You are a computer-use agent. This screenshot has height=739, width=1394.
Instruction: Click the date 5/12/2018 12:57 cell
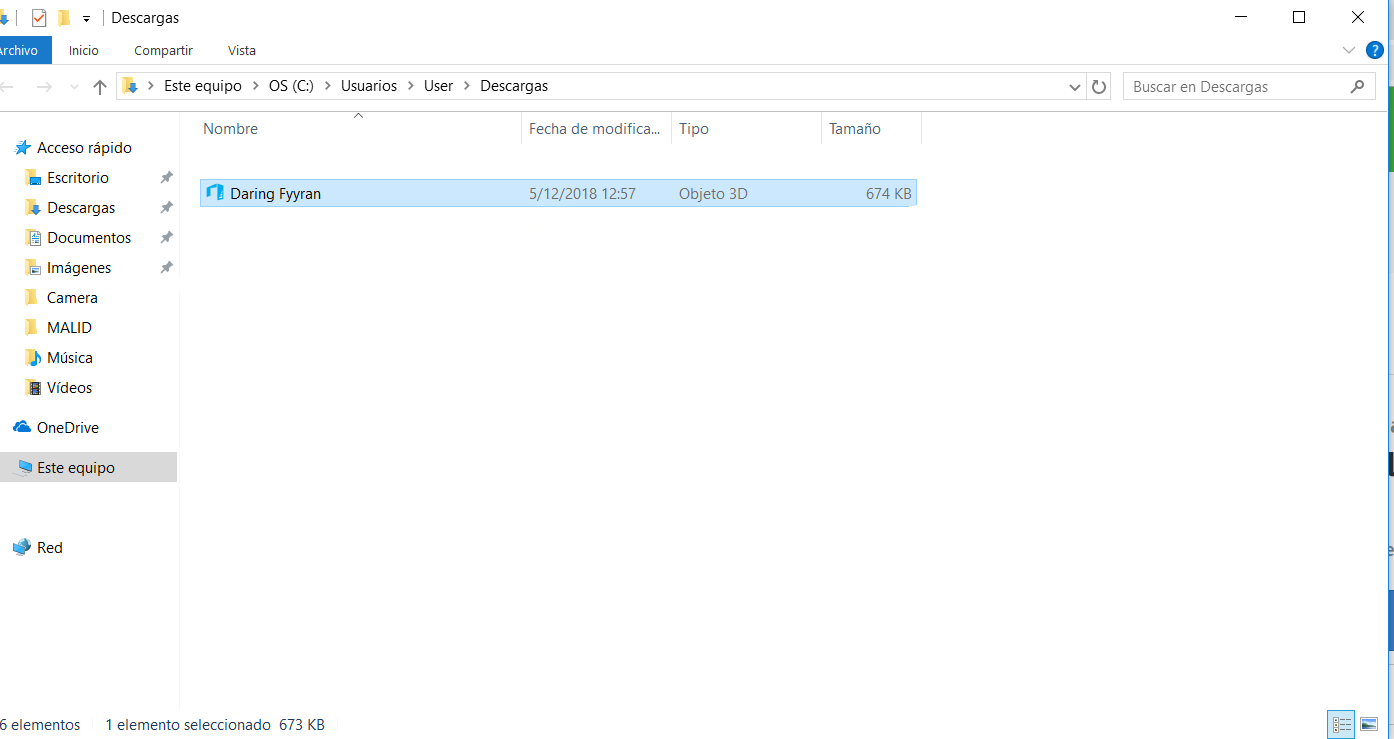click(582, 194)
